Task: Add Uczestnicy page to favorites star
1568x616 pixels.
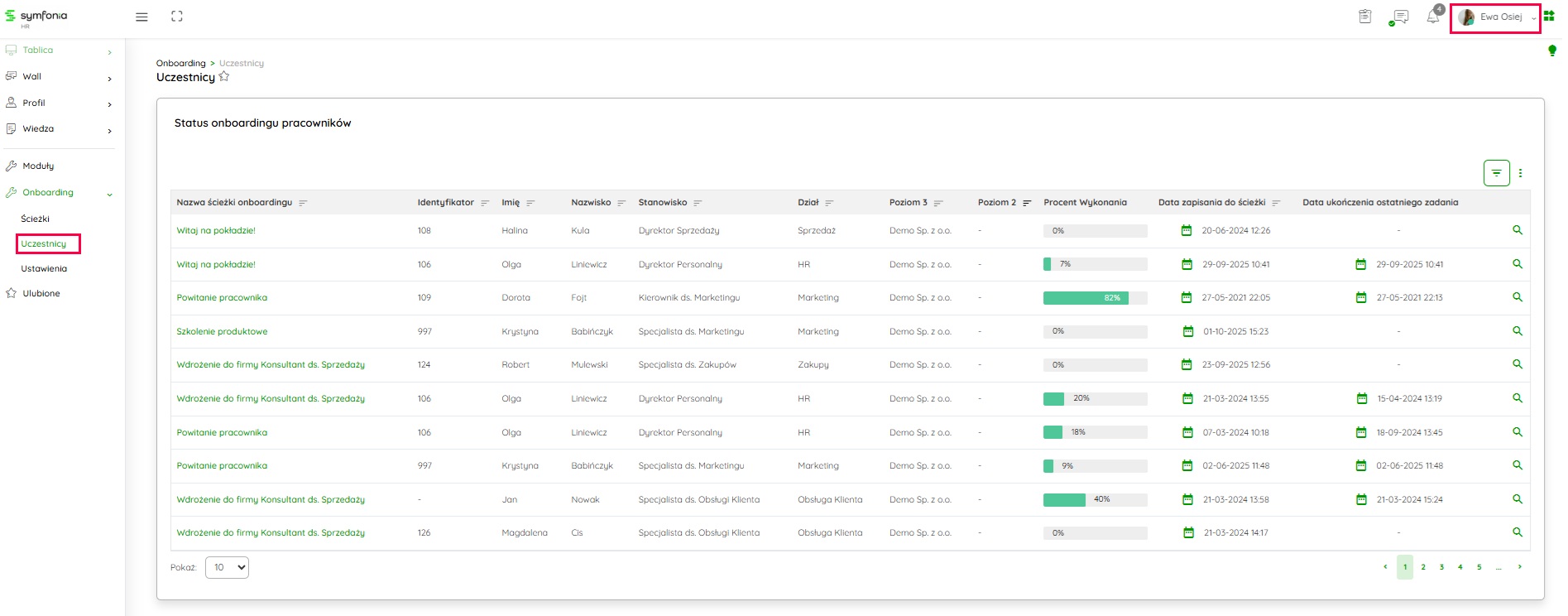Action: [223, 77]
